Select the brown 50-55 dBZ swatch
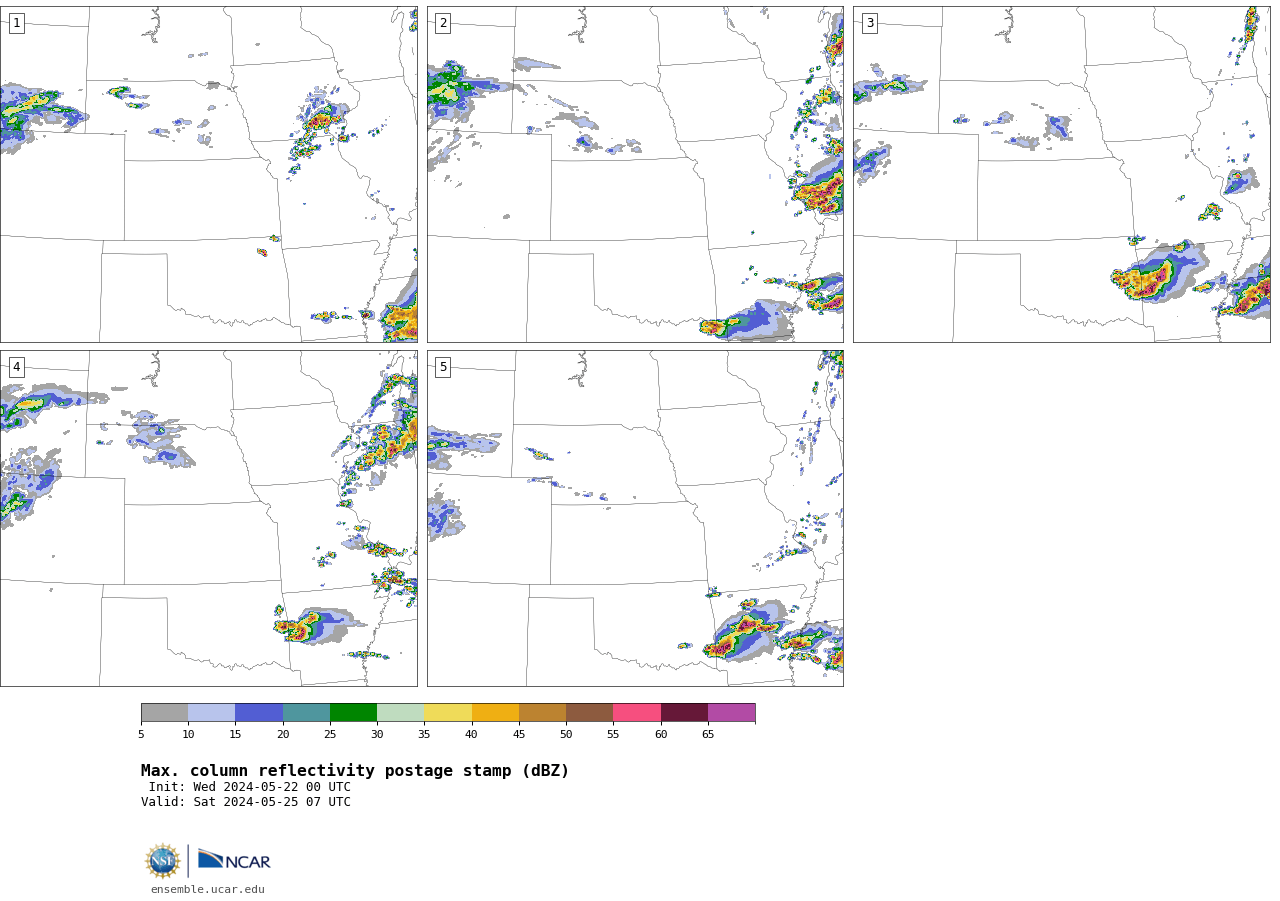Image resolution: width=1280 pixels, height=901 pixels. coord(590,713)
